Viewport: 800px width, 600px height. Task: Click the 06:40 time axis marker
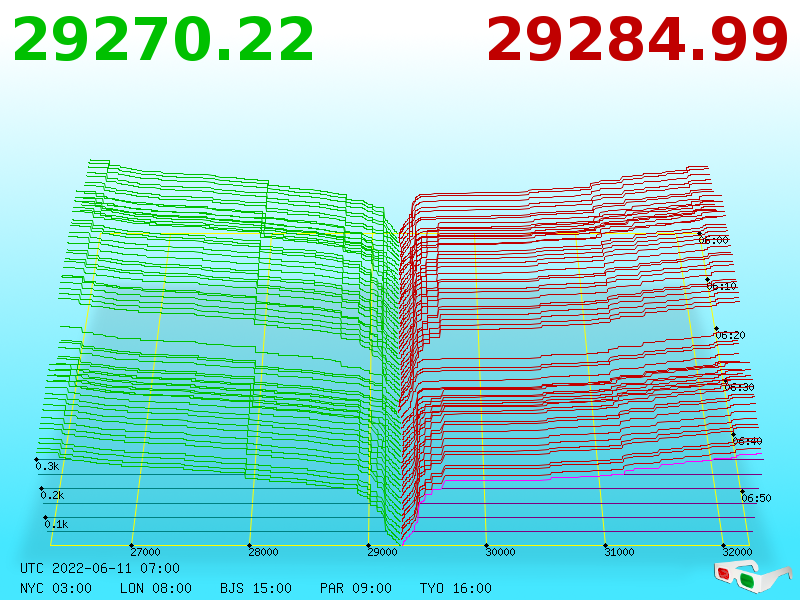tap(747, 441)
